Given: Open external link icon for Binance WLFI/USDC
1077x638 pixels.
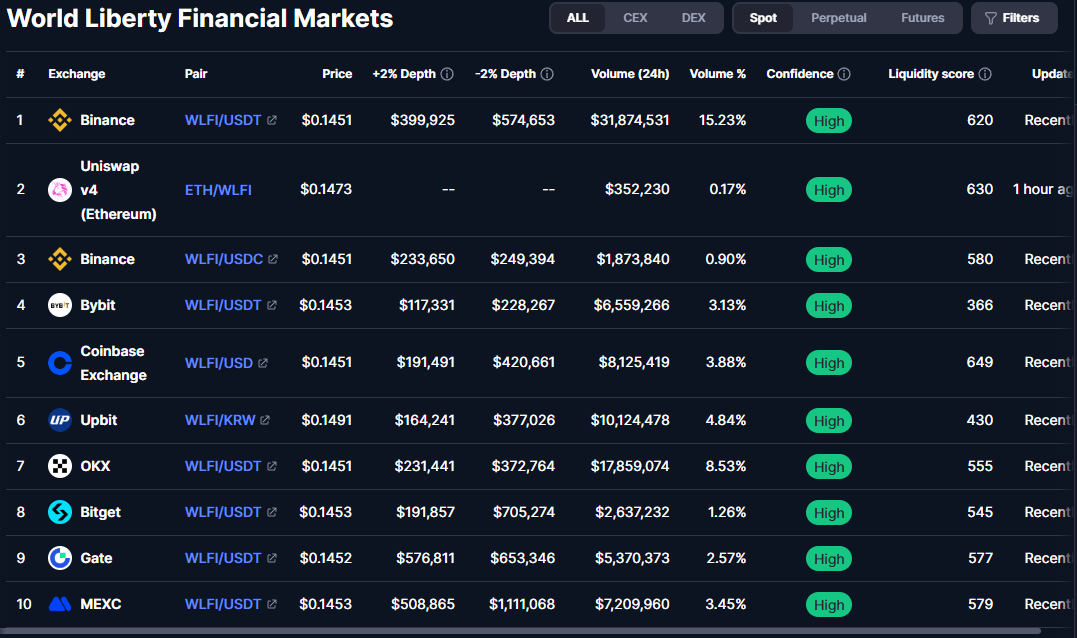Looking at the screenshot, I should click(273, 259).
